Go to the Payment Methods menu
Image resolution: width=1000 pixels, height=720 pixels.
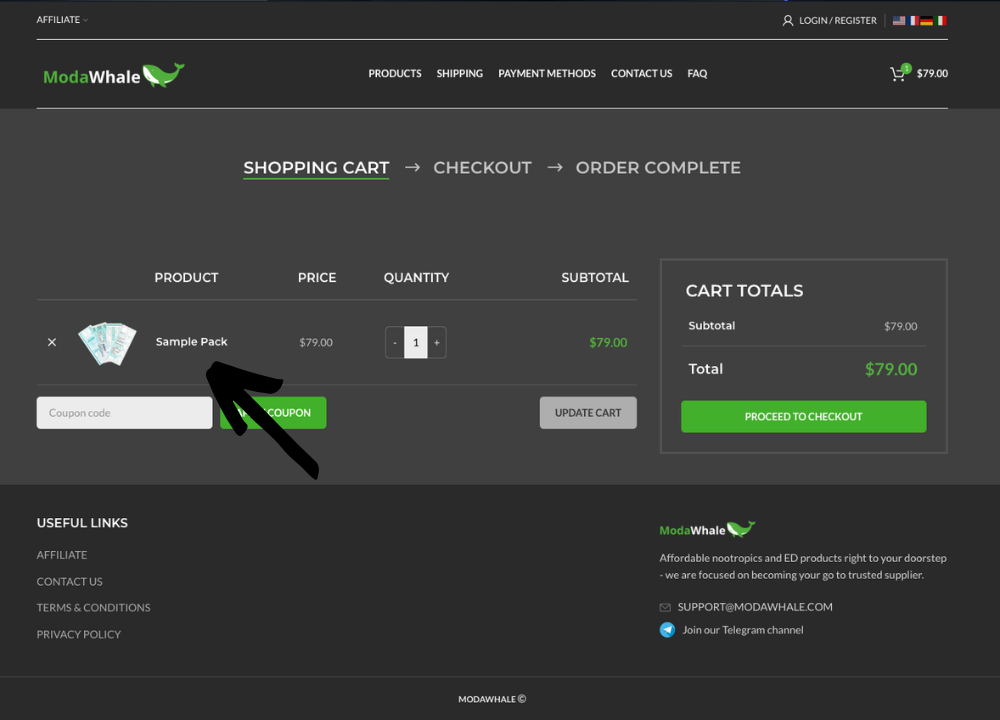coord(547,74)
